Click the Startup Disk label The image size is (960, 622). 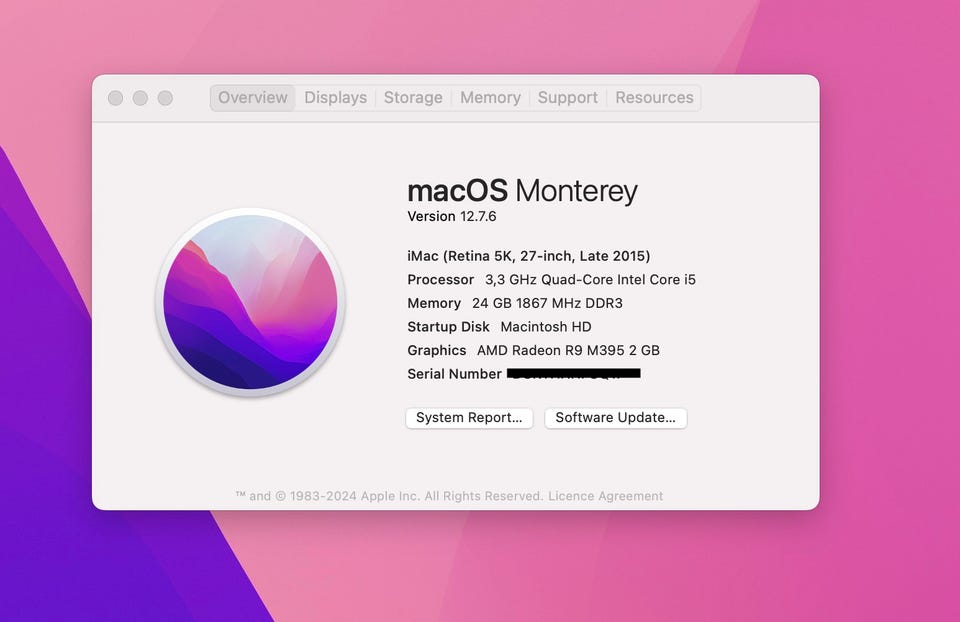tap(448, 327)
